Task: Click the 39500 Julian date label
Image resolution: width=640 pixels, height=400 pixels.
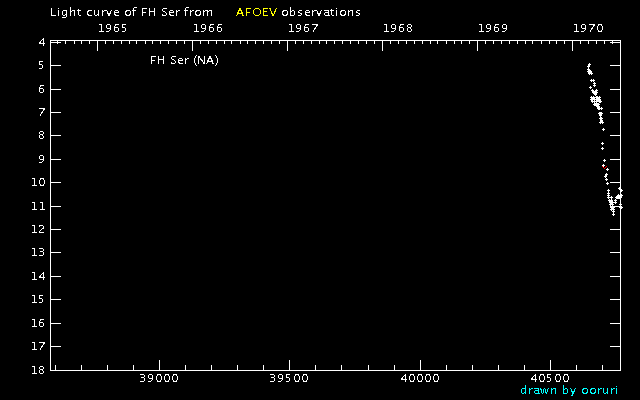Action: pyautogui.click(x=289, y=378)
